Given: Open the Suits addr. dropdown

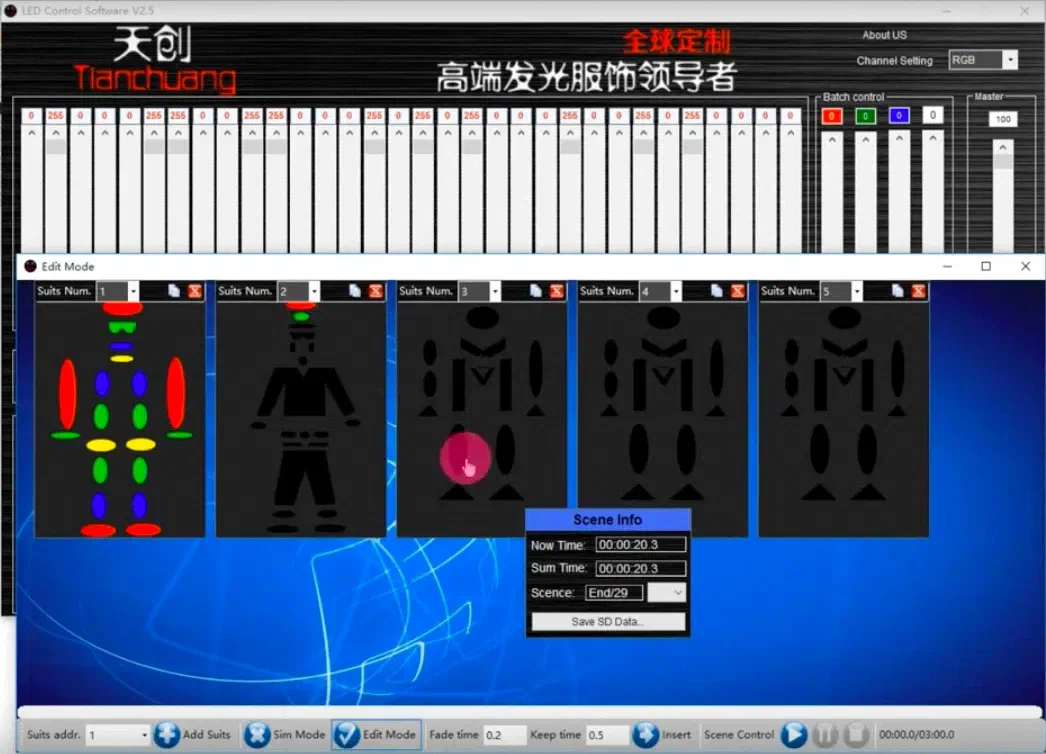Looking at the screenshot, I should (x=144, y=735).
